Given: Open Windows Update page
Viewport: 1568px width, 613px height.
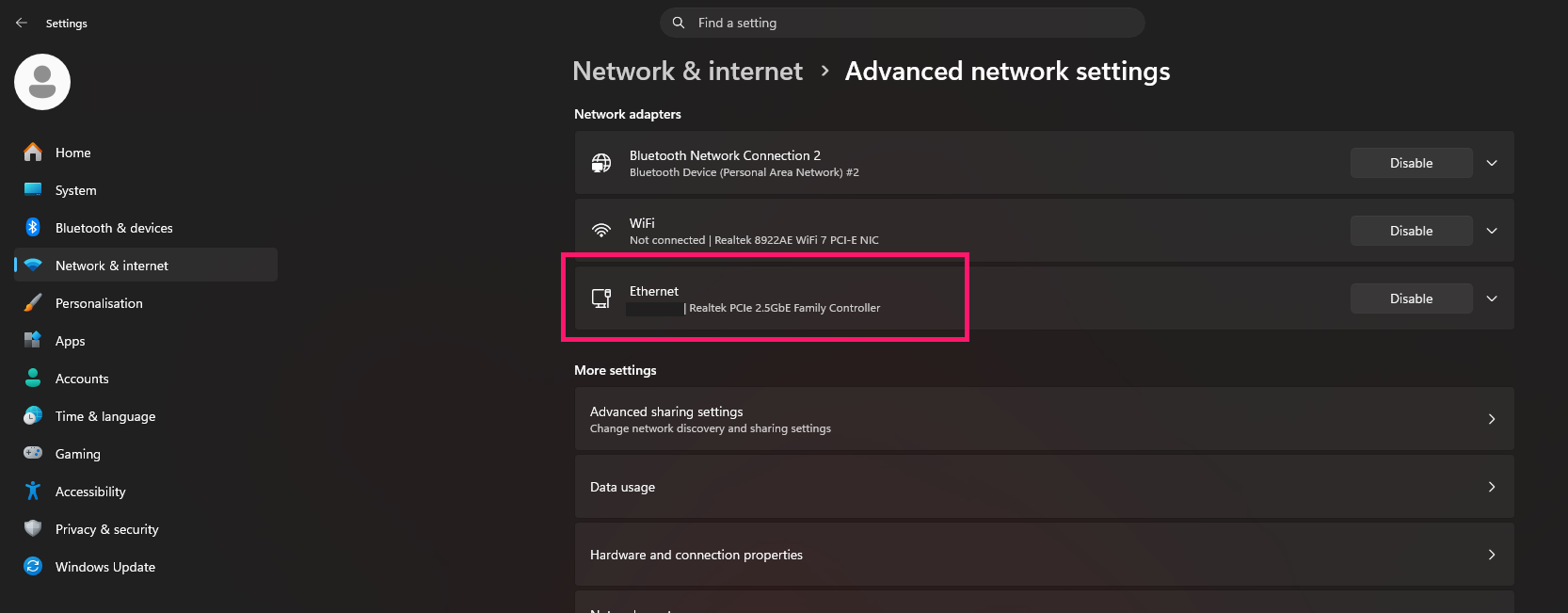Looking at the screenshot, I should [146, 566].
